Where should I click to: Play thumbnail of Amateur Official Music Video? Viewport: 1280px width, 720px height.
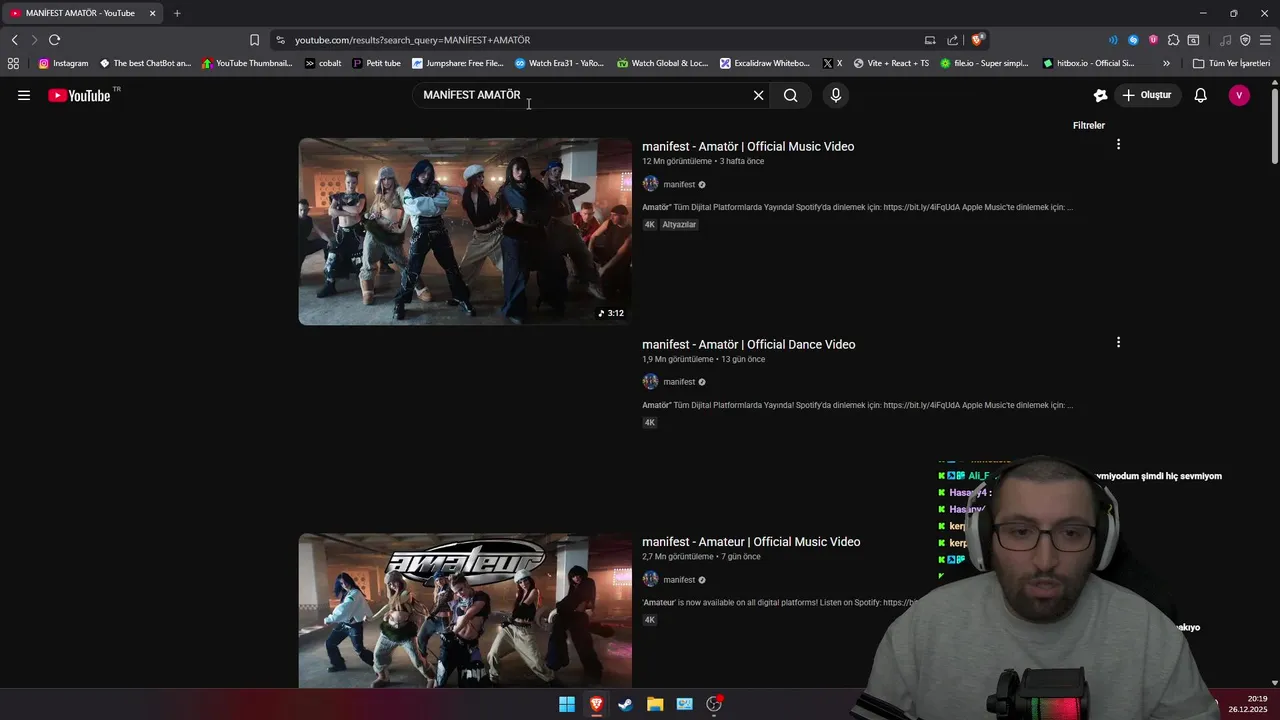point(465,610)
